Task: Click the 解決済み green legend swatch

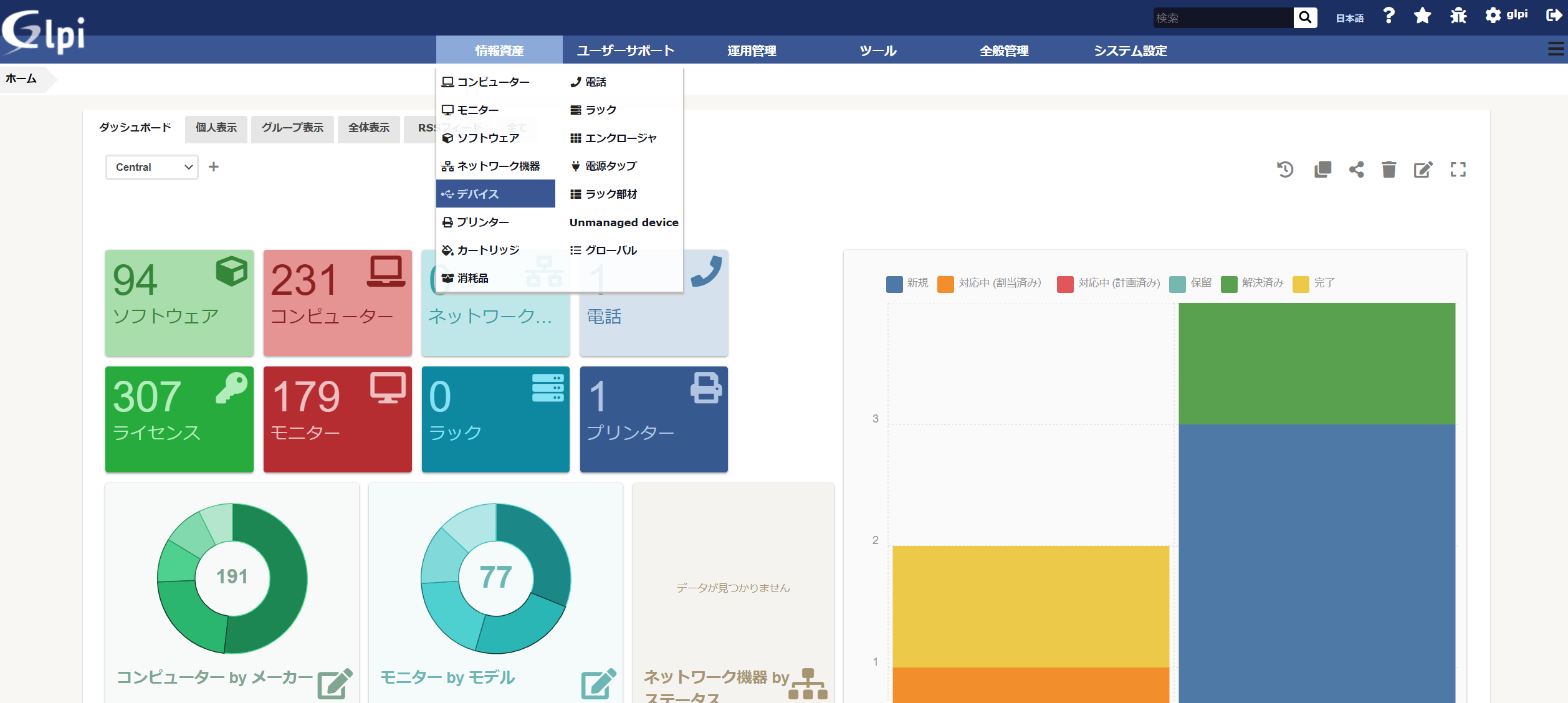Action: pos(1229,284)
